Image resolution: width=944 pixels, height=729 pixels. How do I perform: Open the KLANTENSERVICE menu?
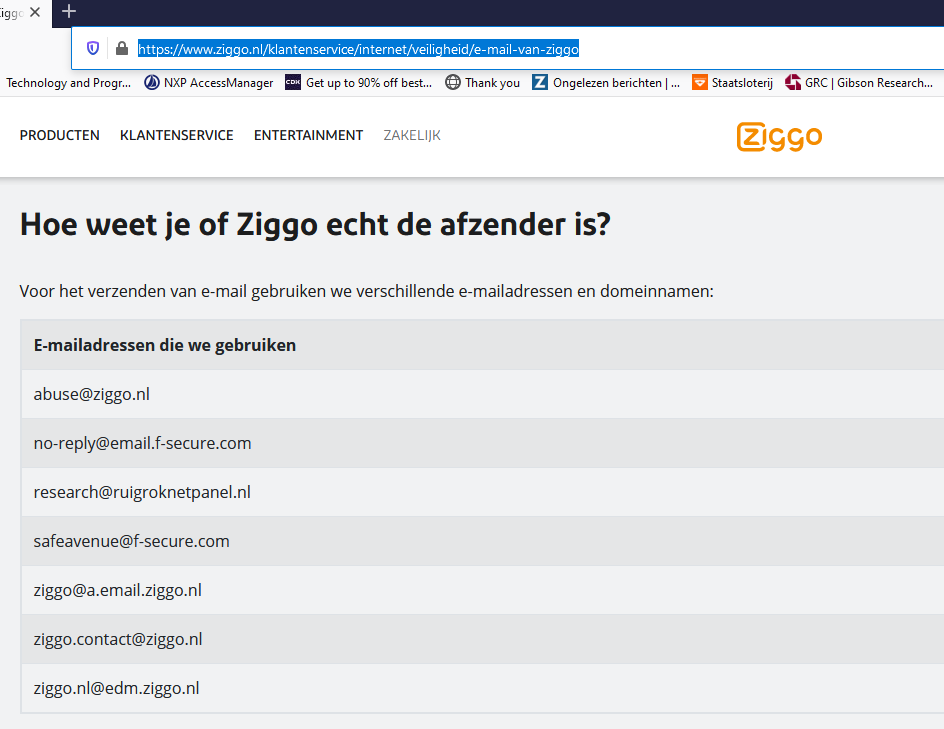click(176, 135)
